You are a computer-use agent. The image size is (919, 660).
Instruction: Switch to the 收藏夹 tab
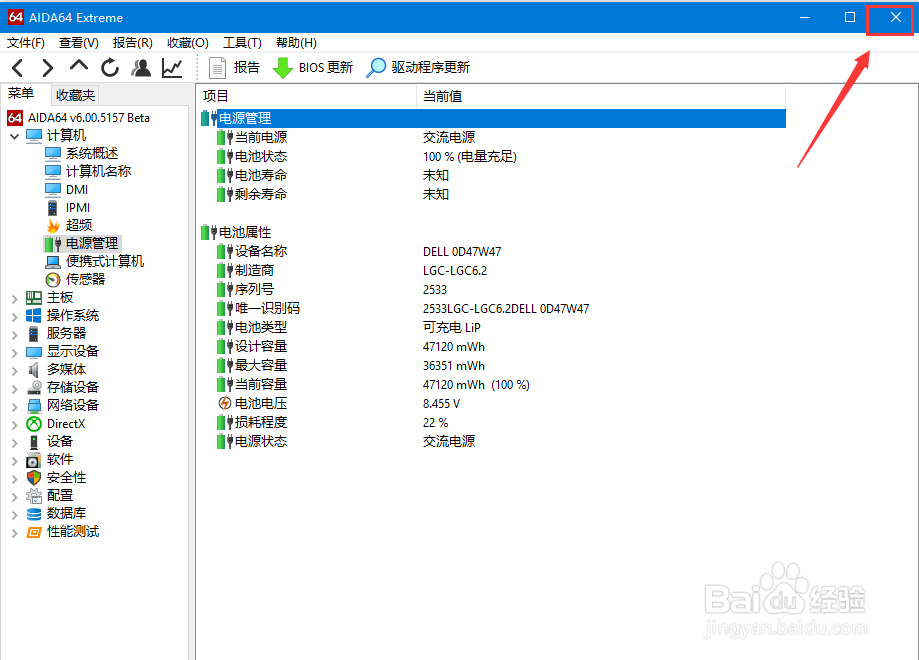pyautogui.click(x=75, y=95)
